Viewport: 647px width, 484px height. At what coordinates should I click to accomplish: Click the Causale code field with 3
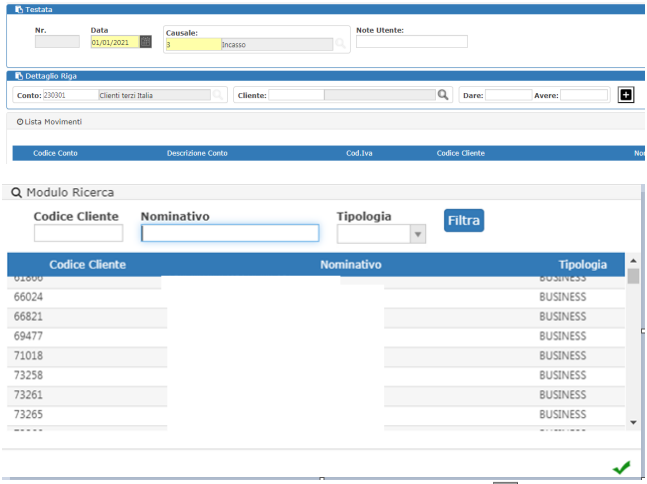tap(193, 45)
